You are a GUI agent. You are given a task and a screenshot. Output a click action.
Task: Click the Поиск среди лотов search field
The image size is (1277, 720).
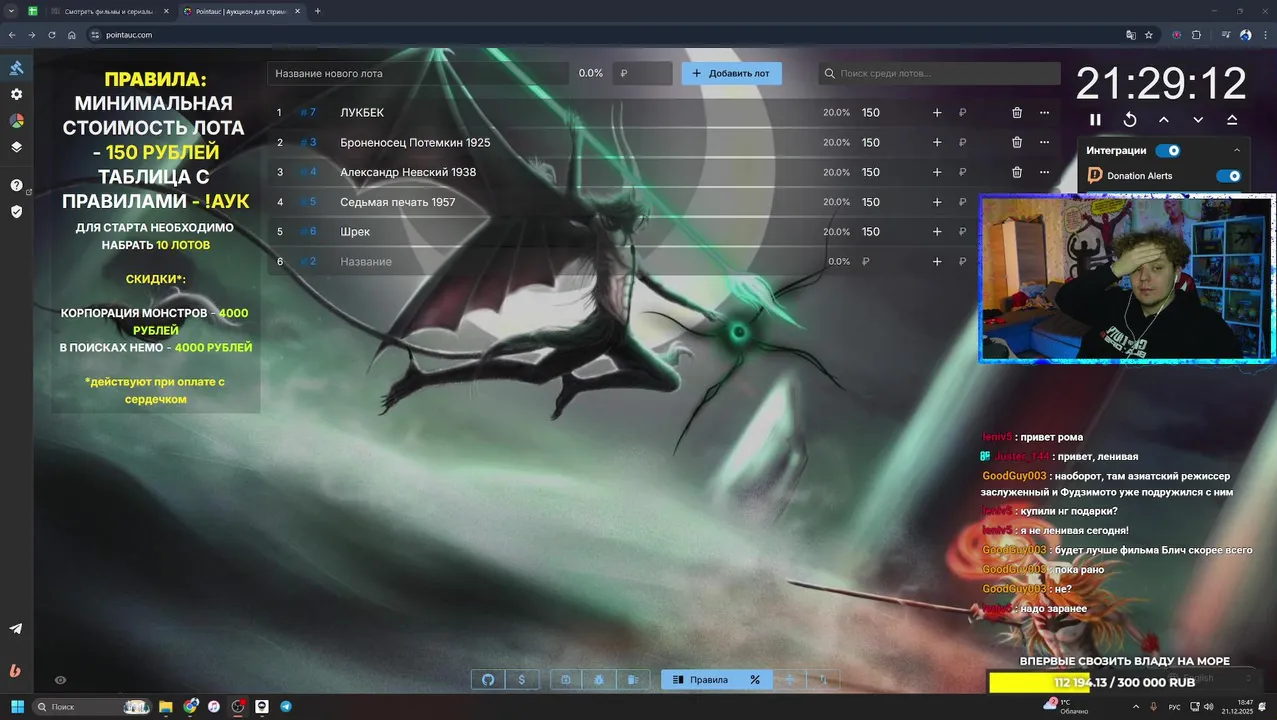[939, 73]
